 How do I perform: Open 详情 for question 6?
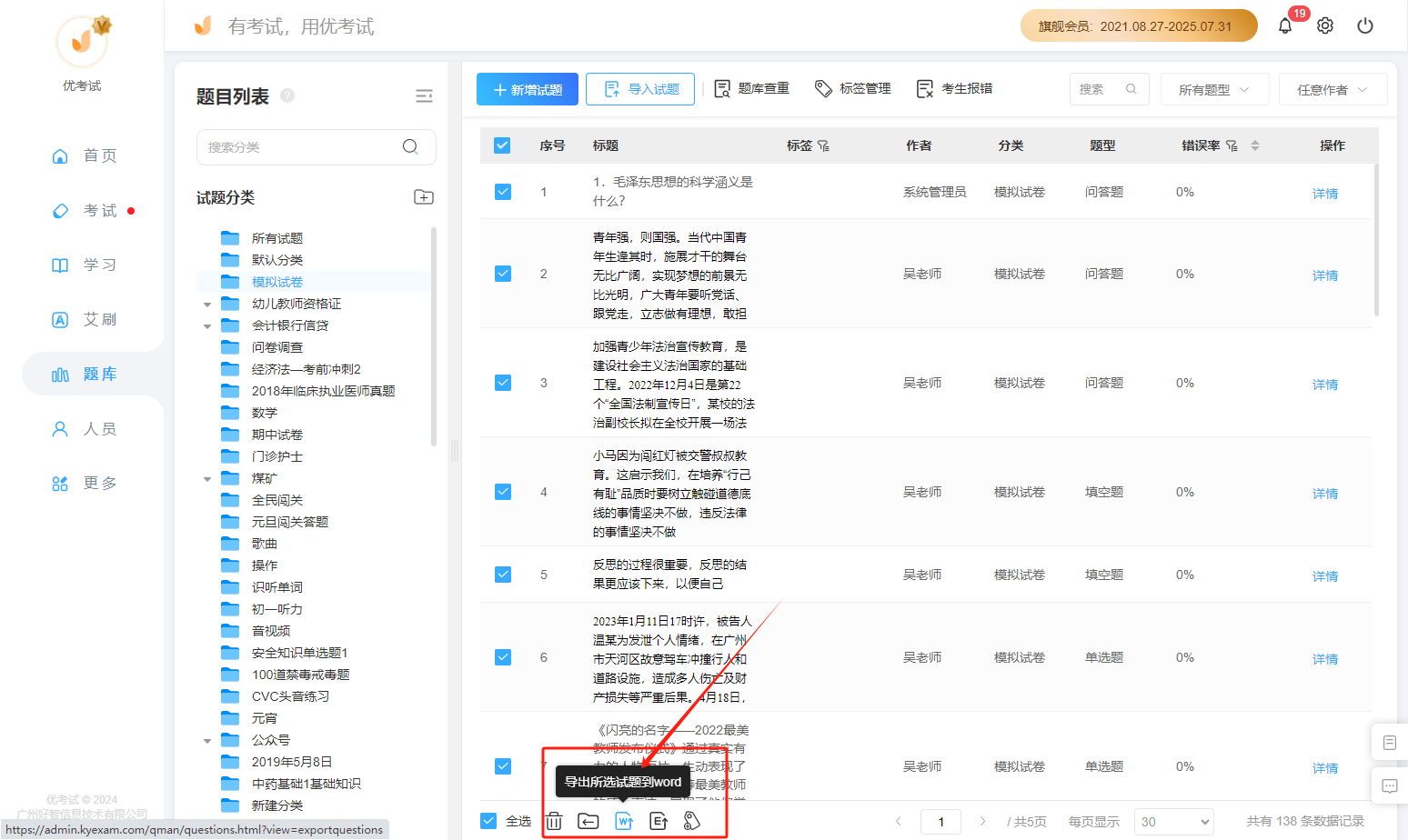pos(1325,659)
